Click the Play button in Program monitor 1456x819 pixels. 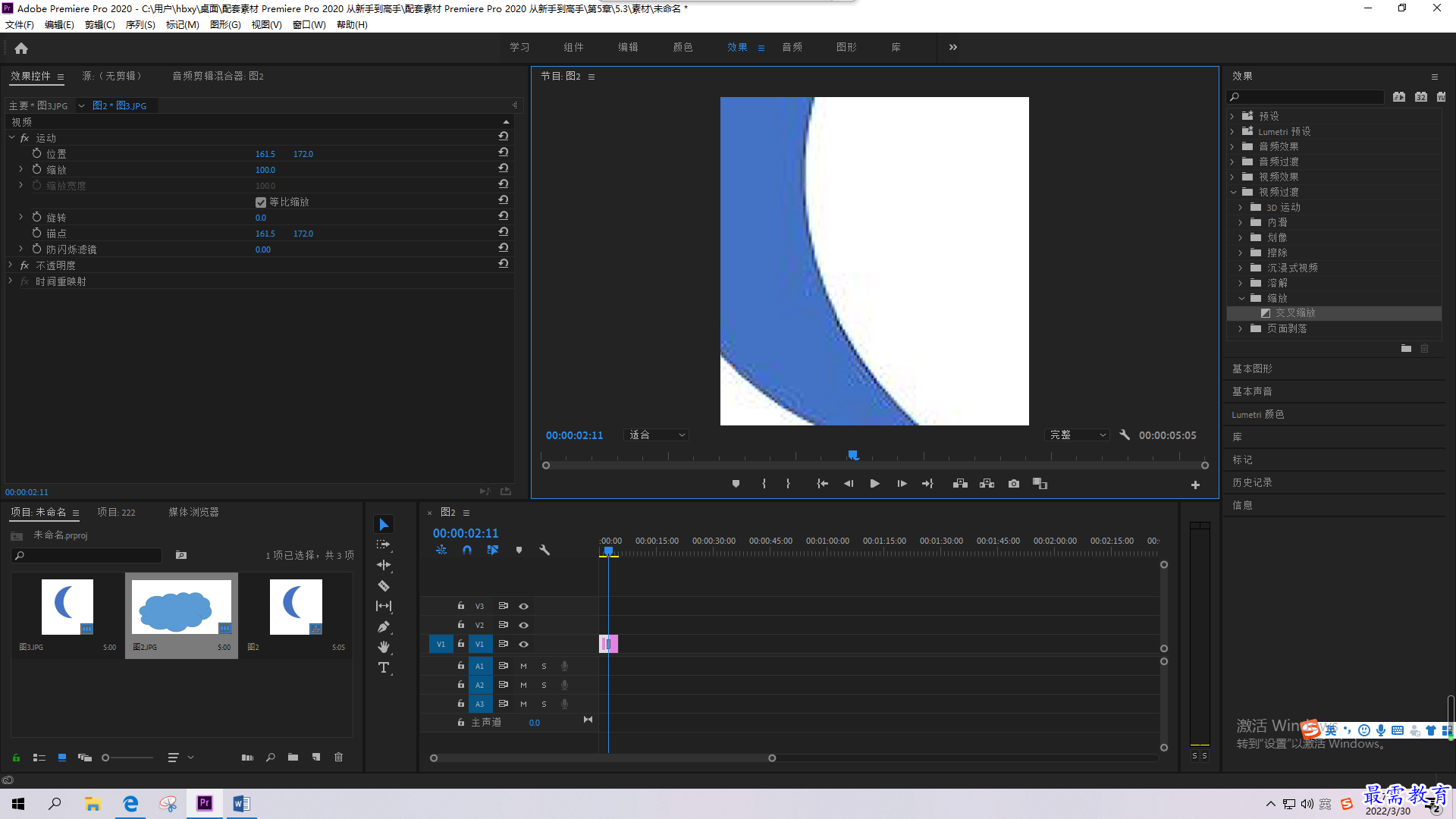(874, 484)
